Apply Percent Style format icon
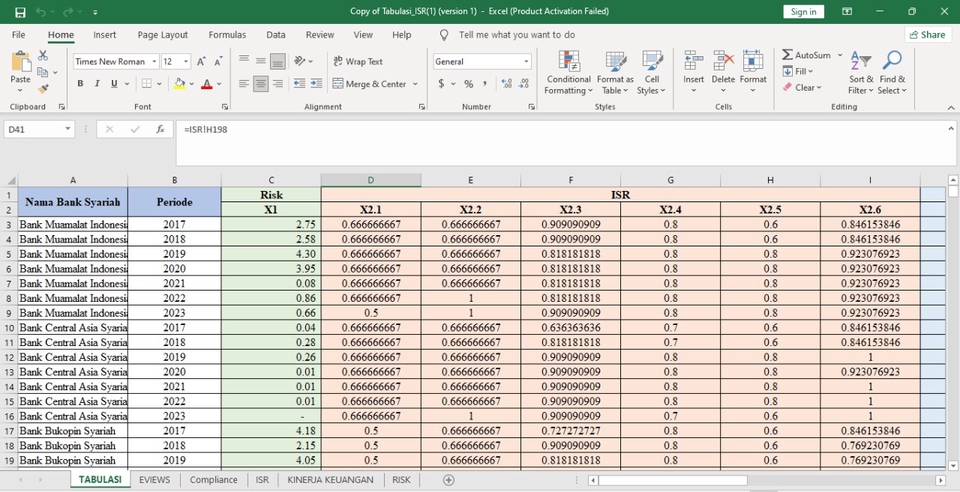The height and width of the screenshot is (492, 960). coord(468,84)
